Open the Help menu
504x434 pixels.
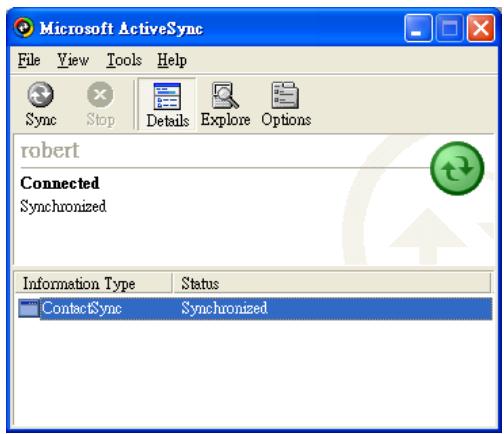(x=172, y=60)
